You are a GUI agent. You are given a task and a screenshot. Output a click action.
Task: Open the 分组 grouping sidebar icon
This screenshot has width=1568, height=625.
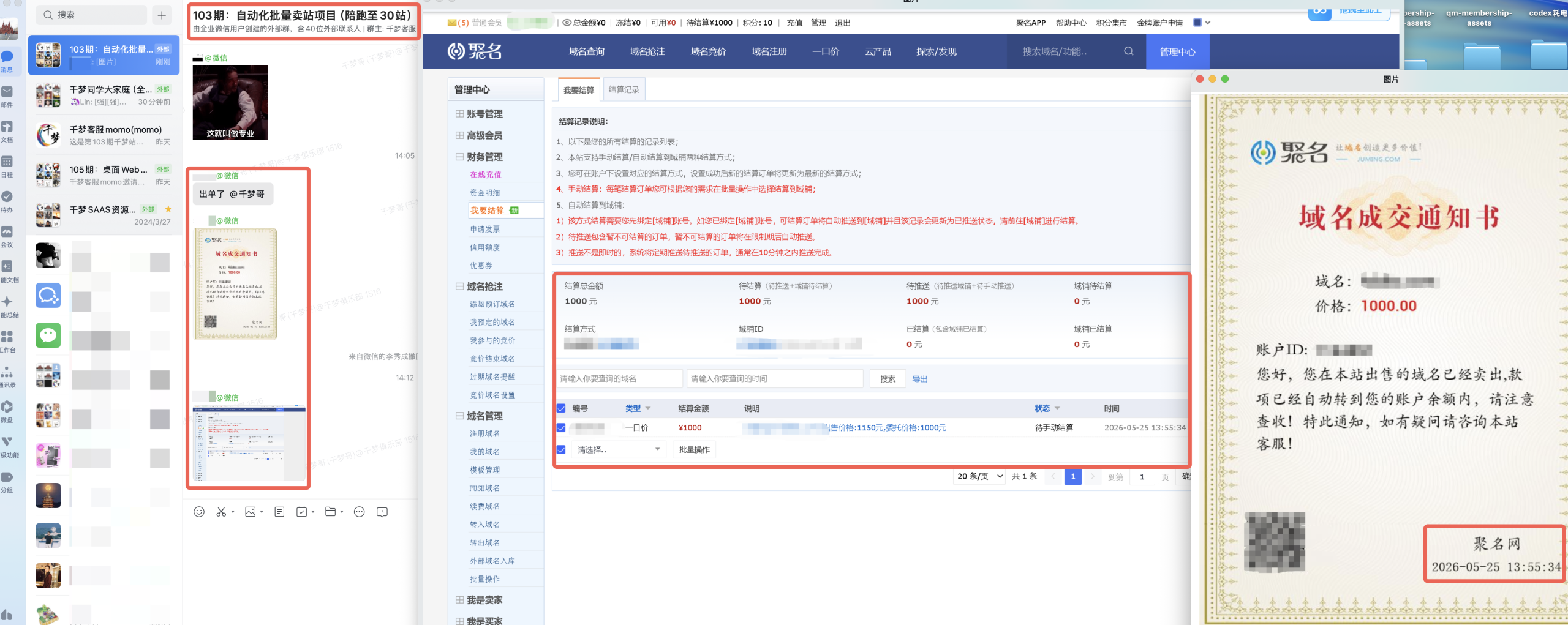pos(7,477)
